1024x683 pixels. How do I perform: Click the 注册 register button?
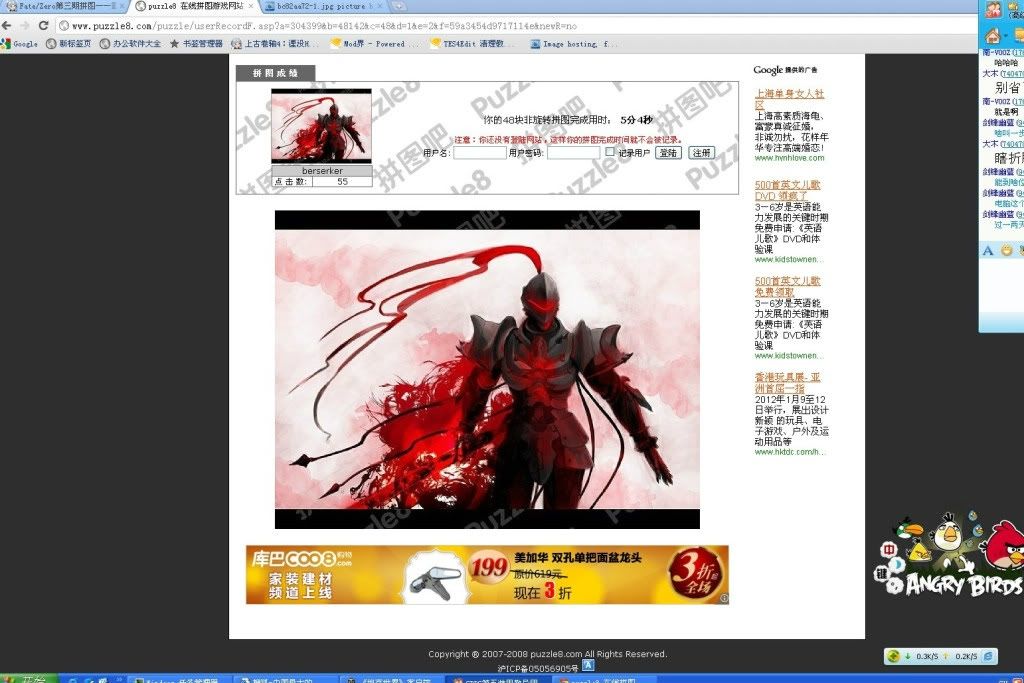(x=701, y=153)
